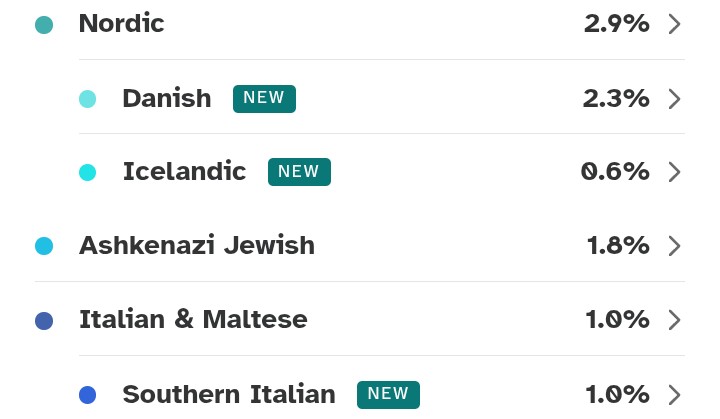Click the Ashkenazi Jewish blue dot

[44, 246]
